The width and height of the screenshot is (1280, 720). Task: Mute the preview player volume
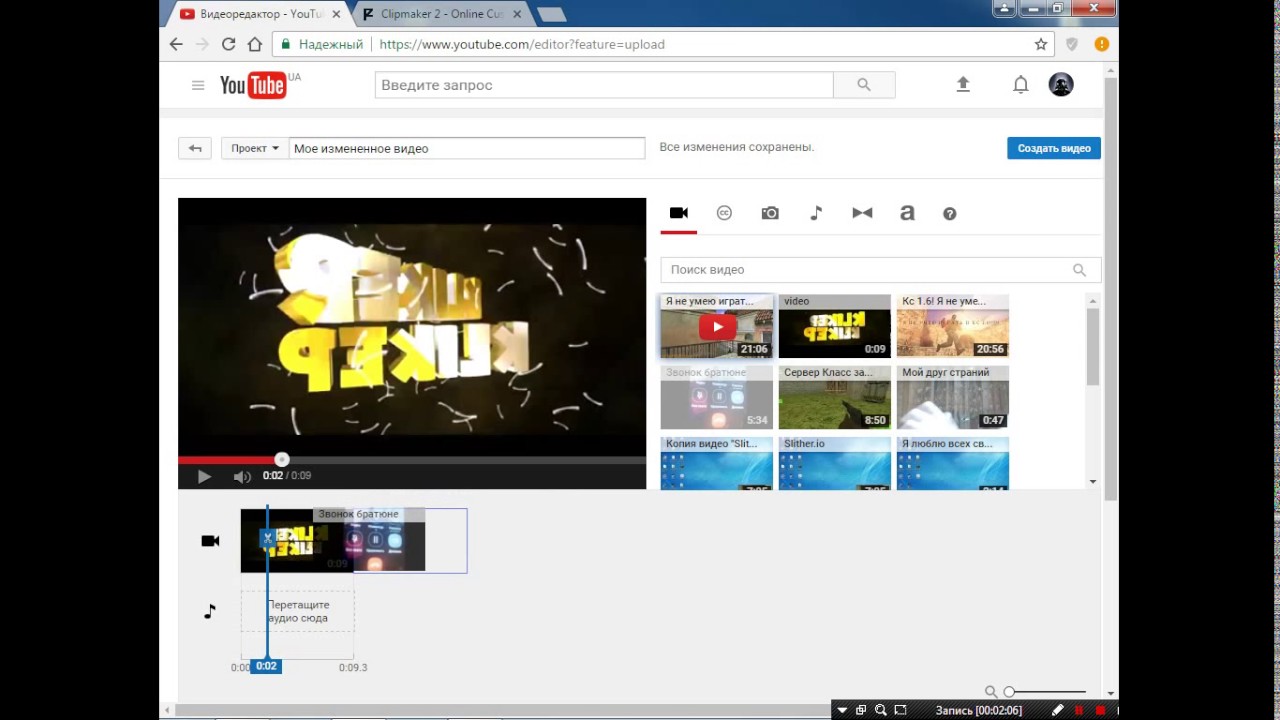(241, 477)
